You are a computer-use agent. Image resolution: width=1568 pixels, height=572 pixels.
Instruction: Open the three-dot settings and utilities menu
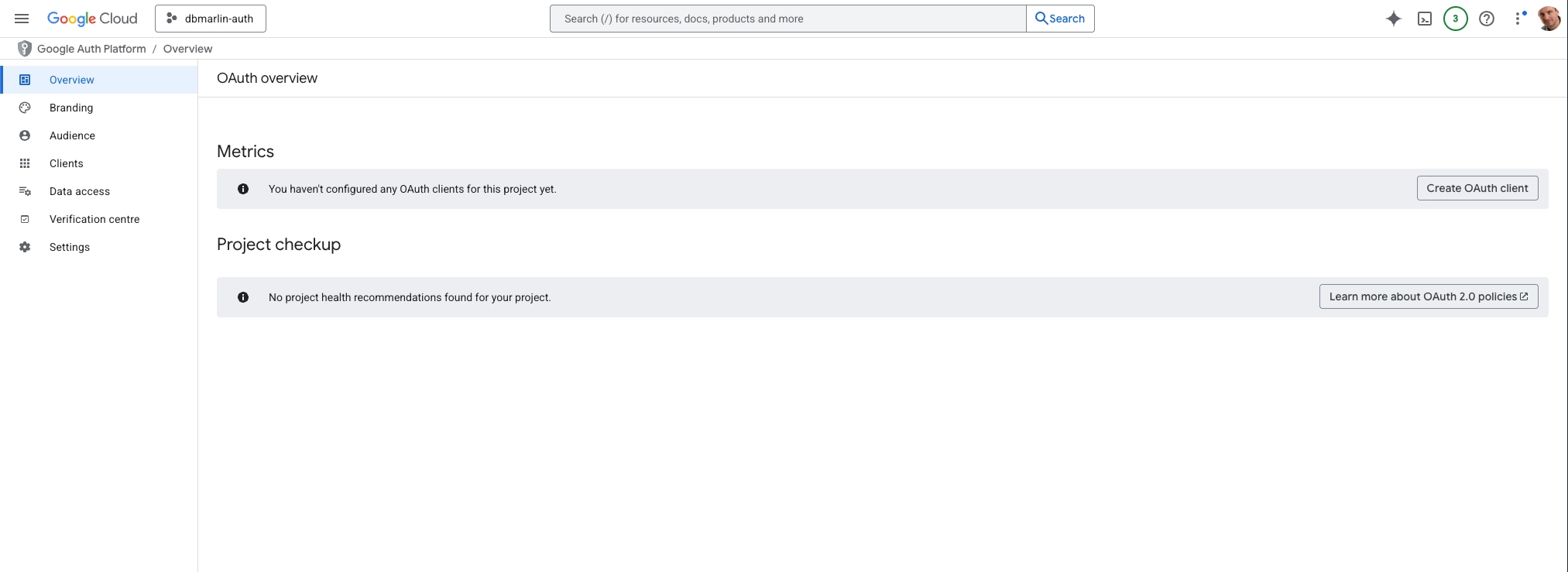point(1518,19)
